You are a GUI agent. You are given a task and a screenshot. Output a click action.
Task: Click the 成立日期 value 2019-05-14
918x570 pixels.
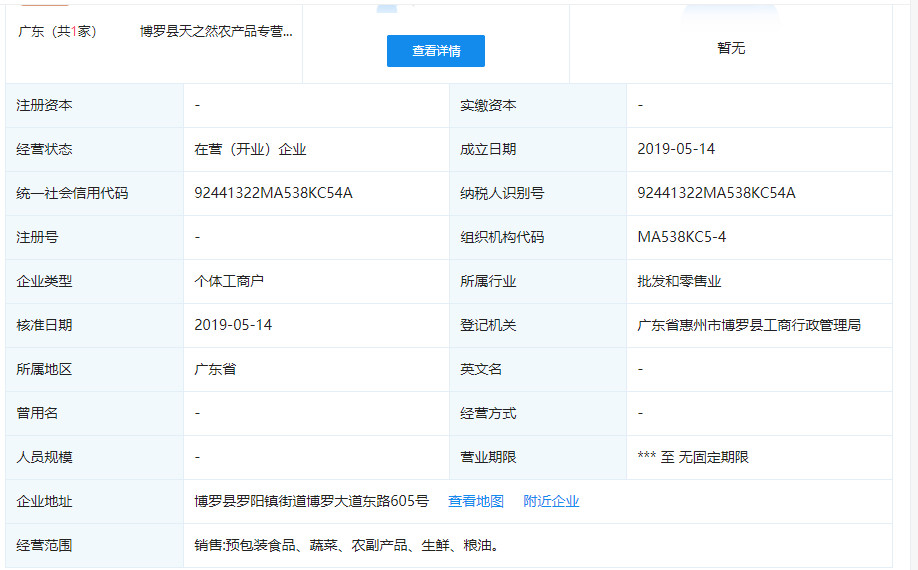pos(676,149)
